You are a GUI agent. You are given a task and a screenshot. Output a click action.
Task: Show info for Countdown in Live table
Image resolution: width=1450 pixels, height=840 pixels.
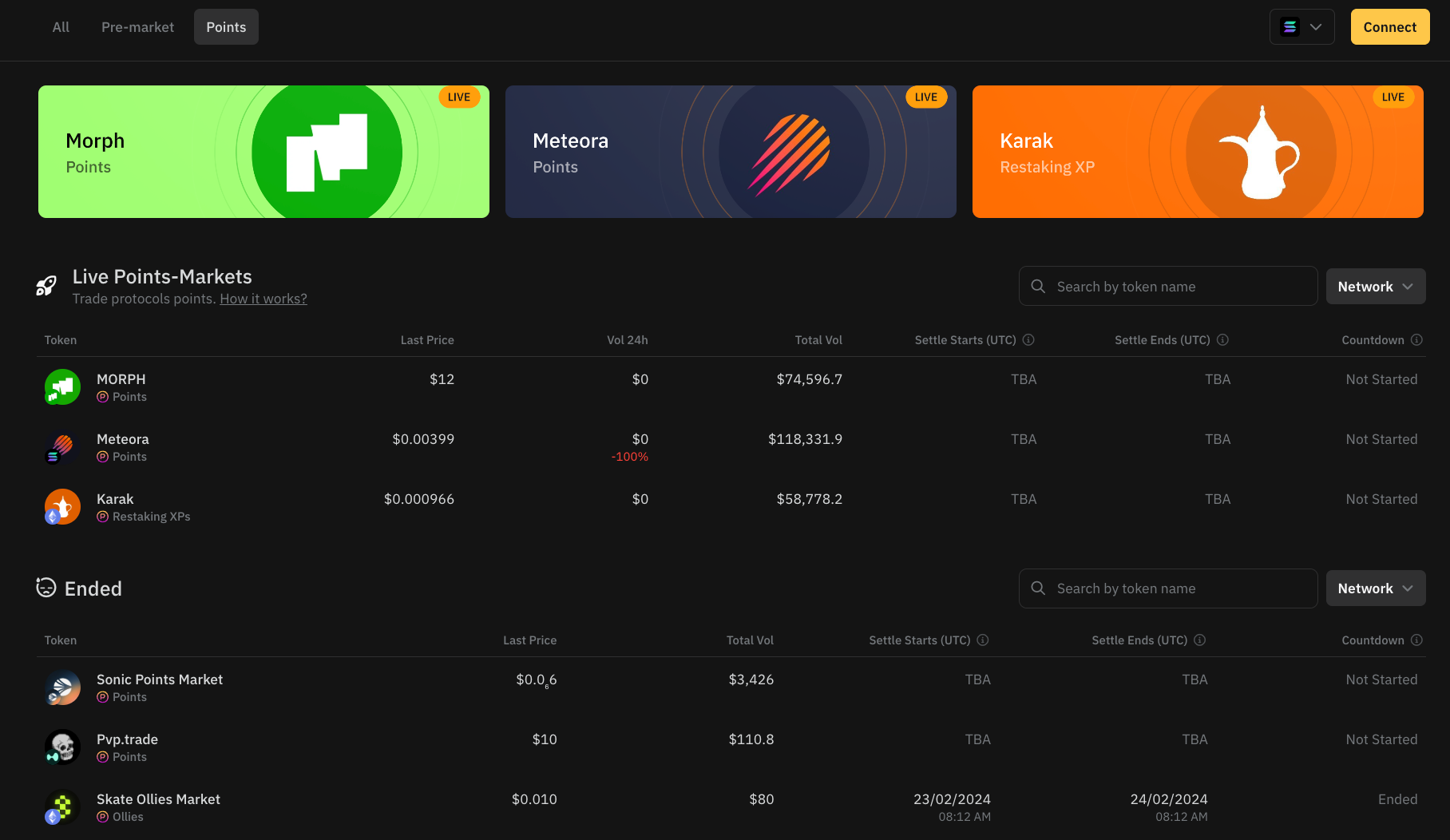click(1416, 340)
